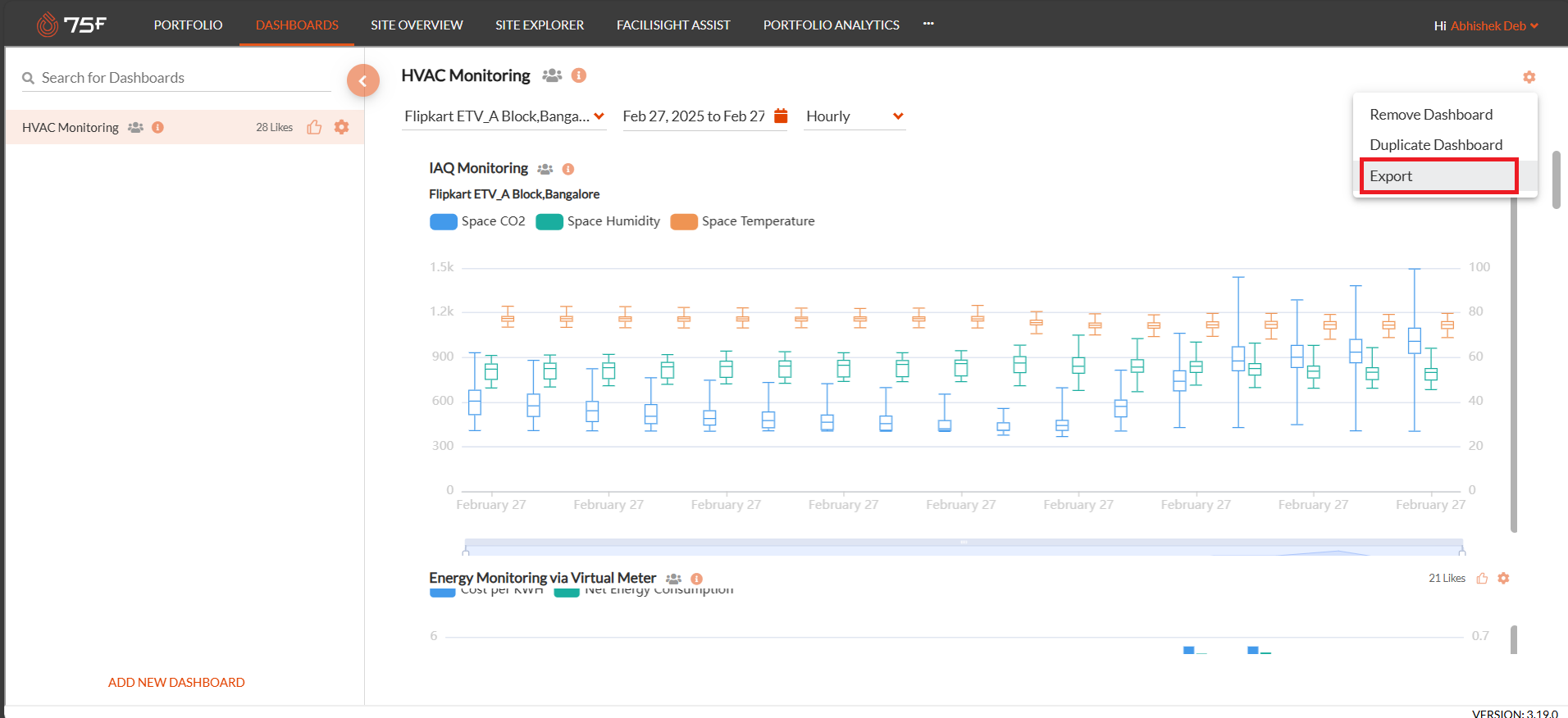The height and width of the screenshot is (718, 1568).
Task: Toggle Net Energy Consumption legend series
Action: (644, 591)
